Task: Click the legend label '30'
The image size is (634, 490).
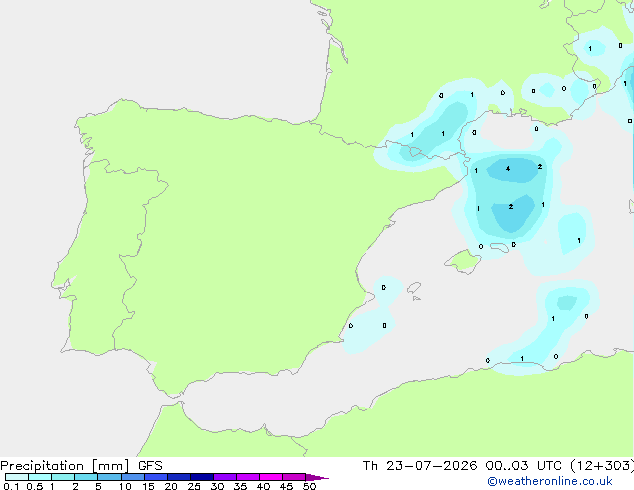Action: coord(217,486)
